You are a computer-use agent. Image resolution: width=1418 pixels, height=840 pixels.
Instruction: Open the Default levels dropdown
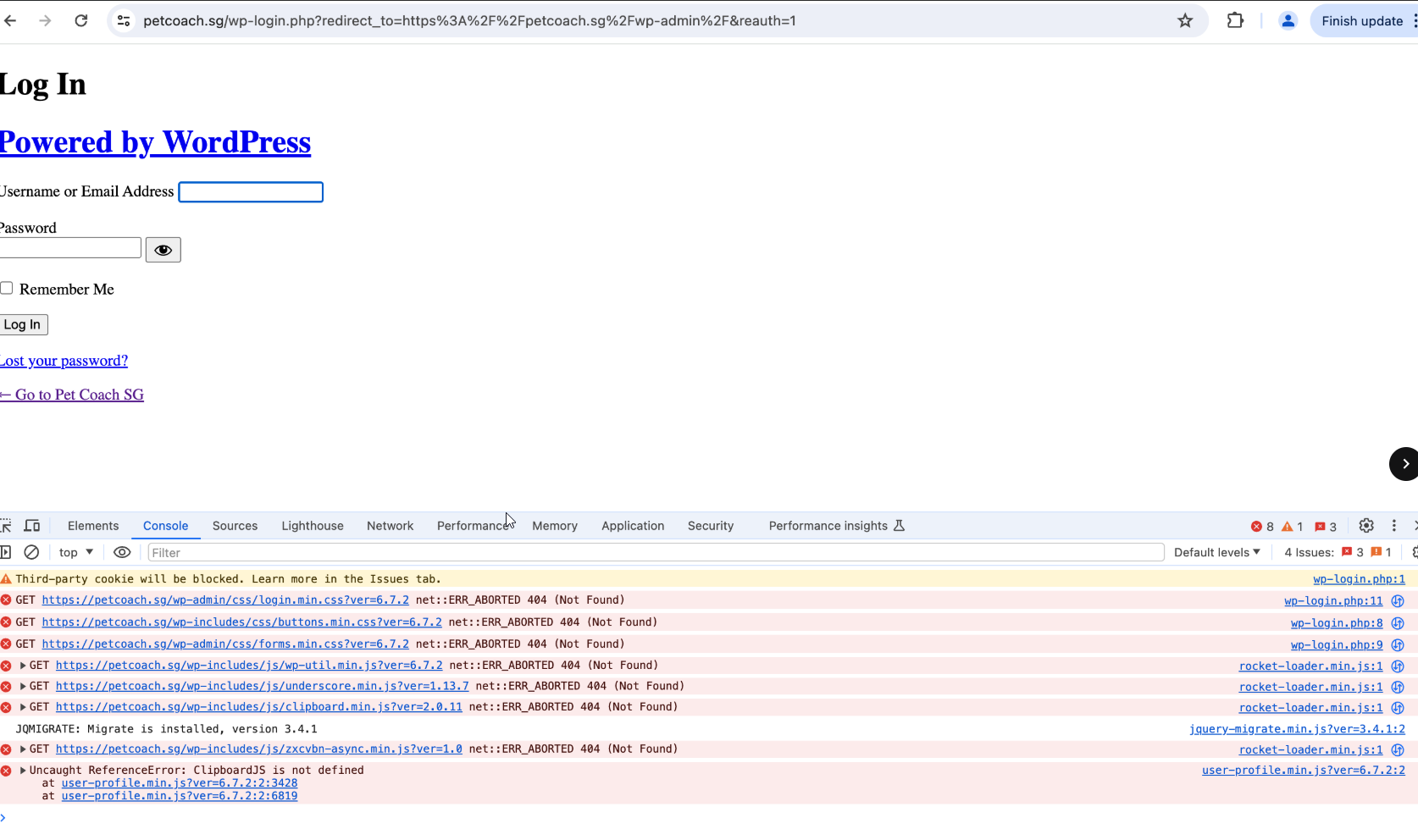coord(1217,552)
